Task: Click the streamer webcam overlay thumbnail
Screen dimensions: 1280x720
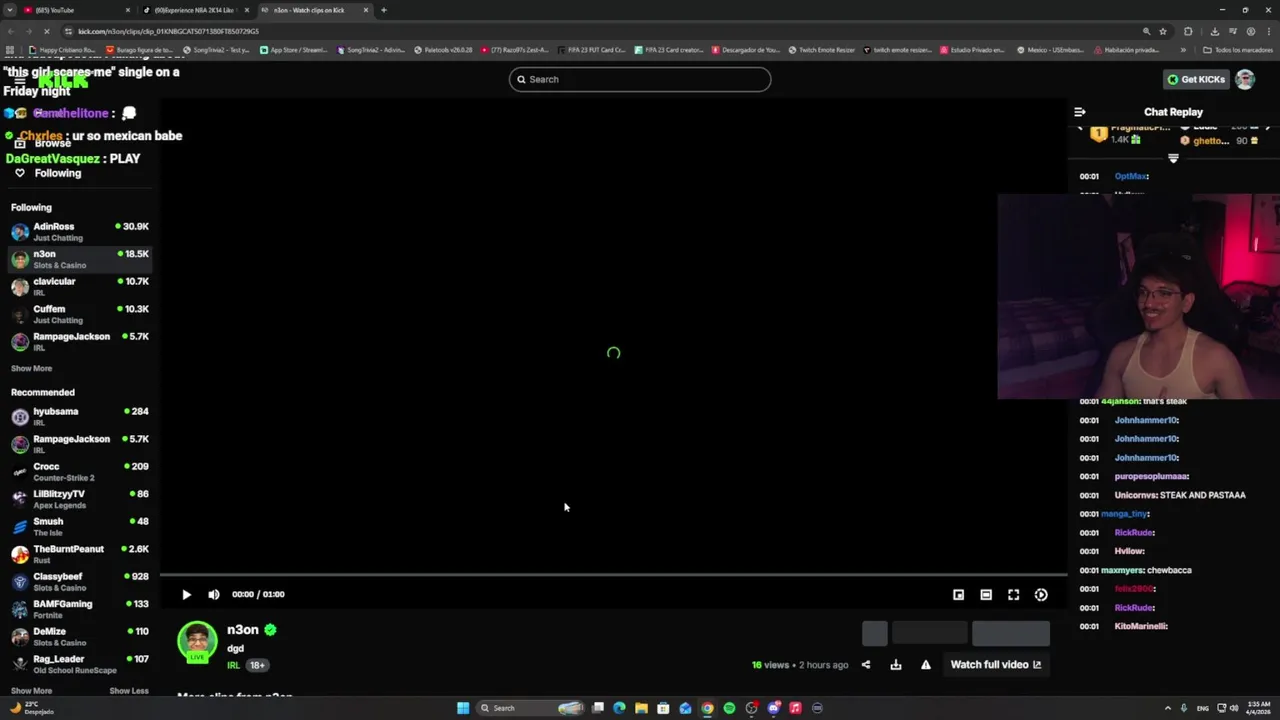Action: [x=1138, y=296]
